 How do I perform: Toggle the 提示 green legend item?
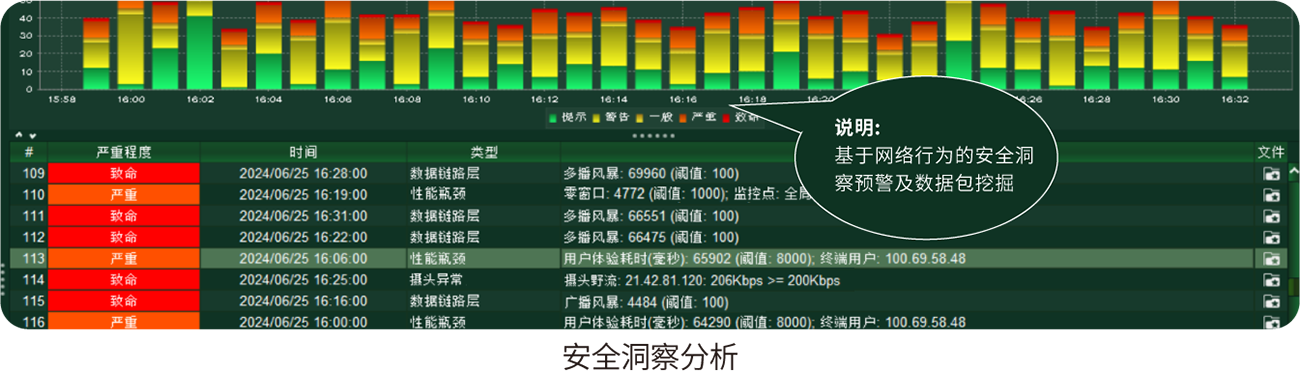click(568, 118)
